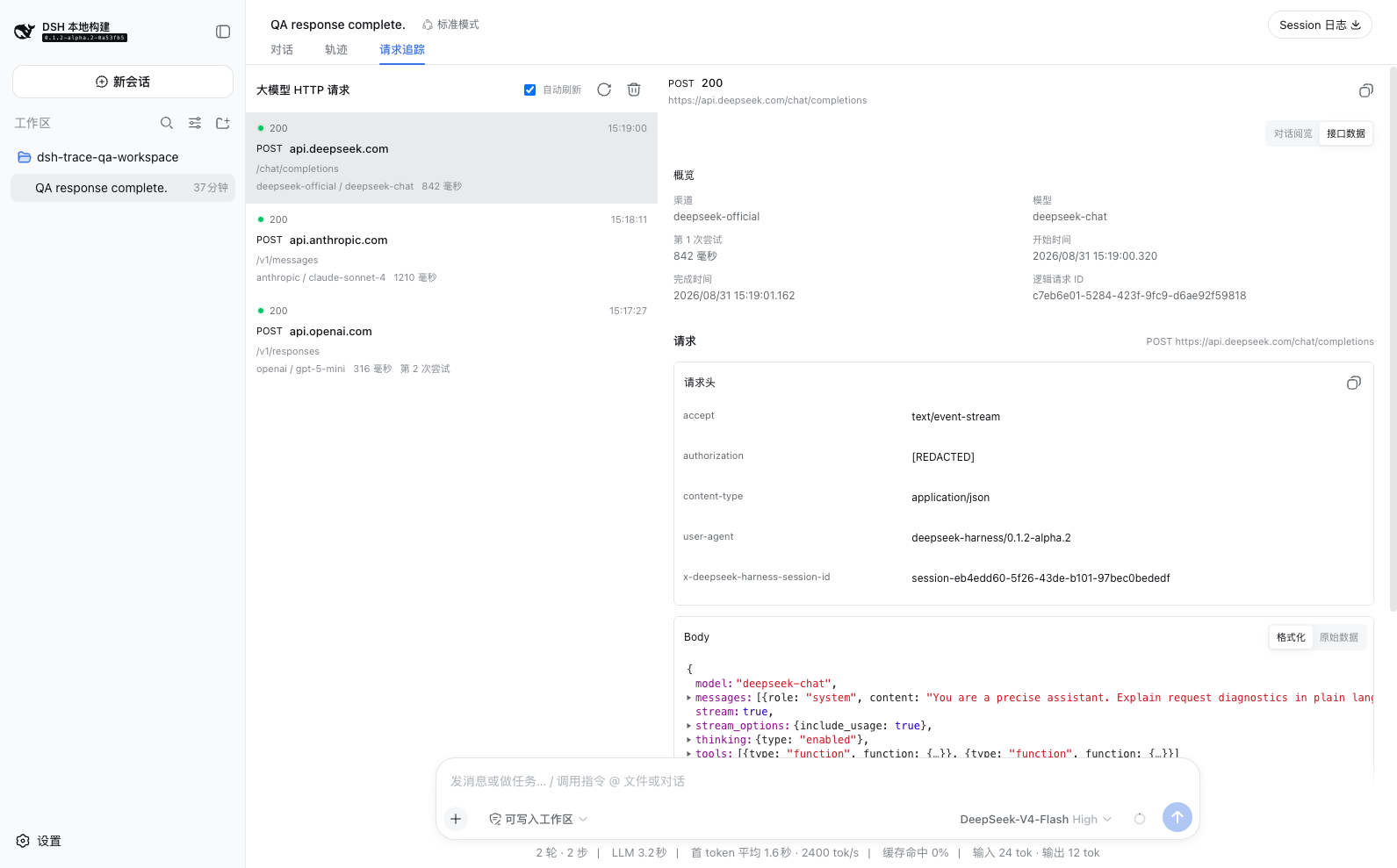Click the deepseek-official channel value
The width and height of the screenshot is (1397, 868).
click(717, 217)
